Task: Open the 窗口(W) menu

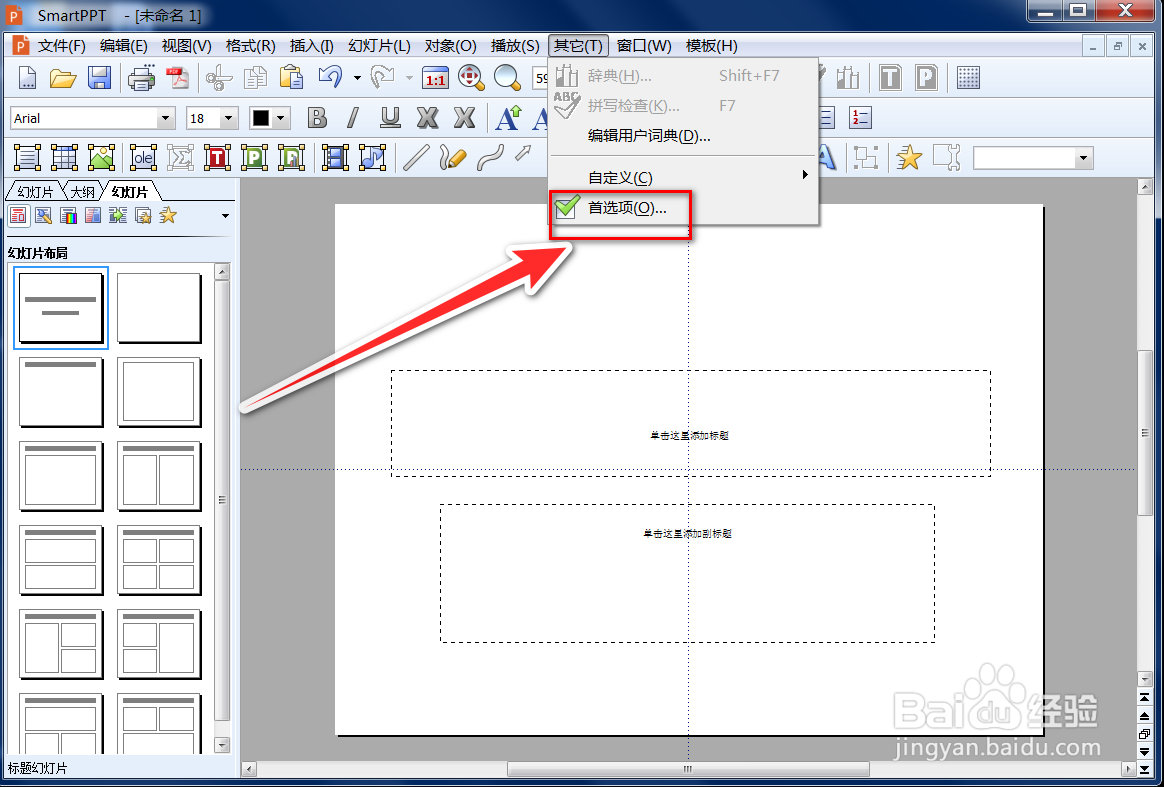Action: 644,46
